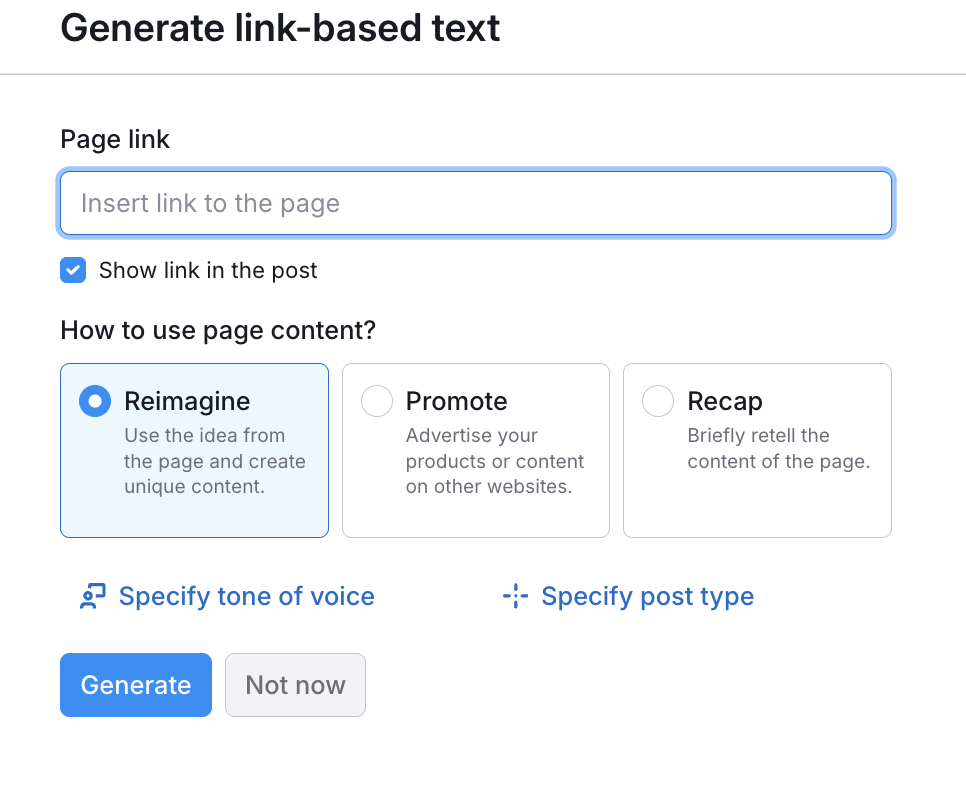
Task: Click the dotted crosshair icon beside Specify post type
Action: [514, 595]
